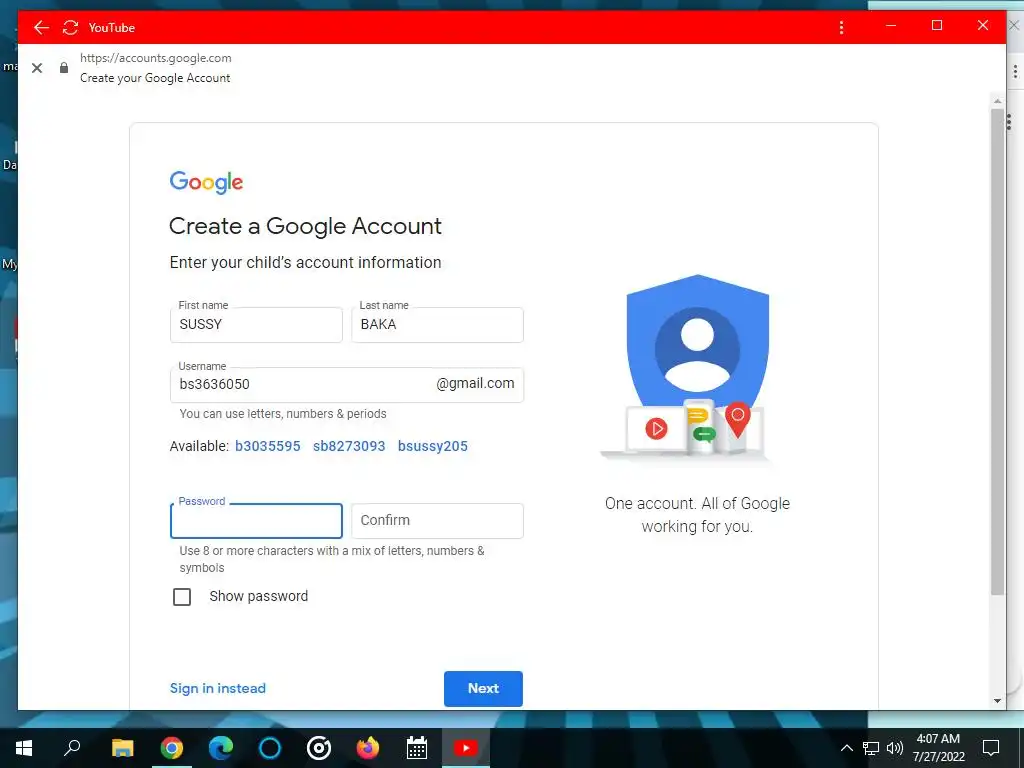Open the three-dot menu in red title bar
Screen dimensions: 1024x768
coord(841,27)
